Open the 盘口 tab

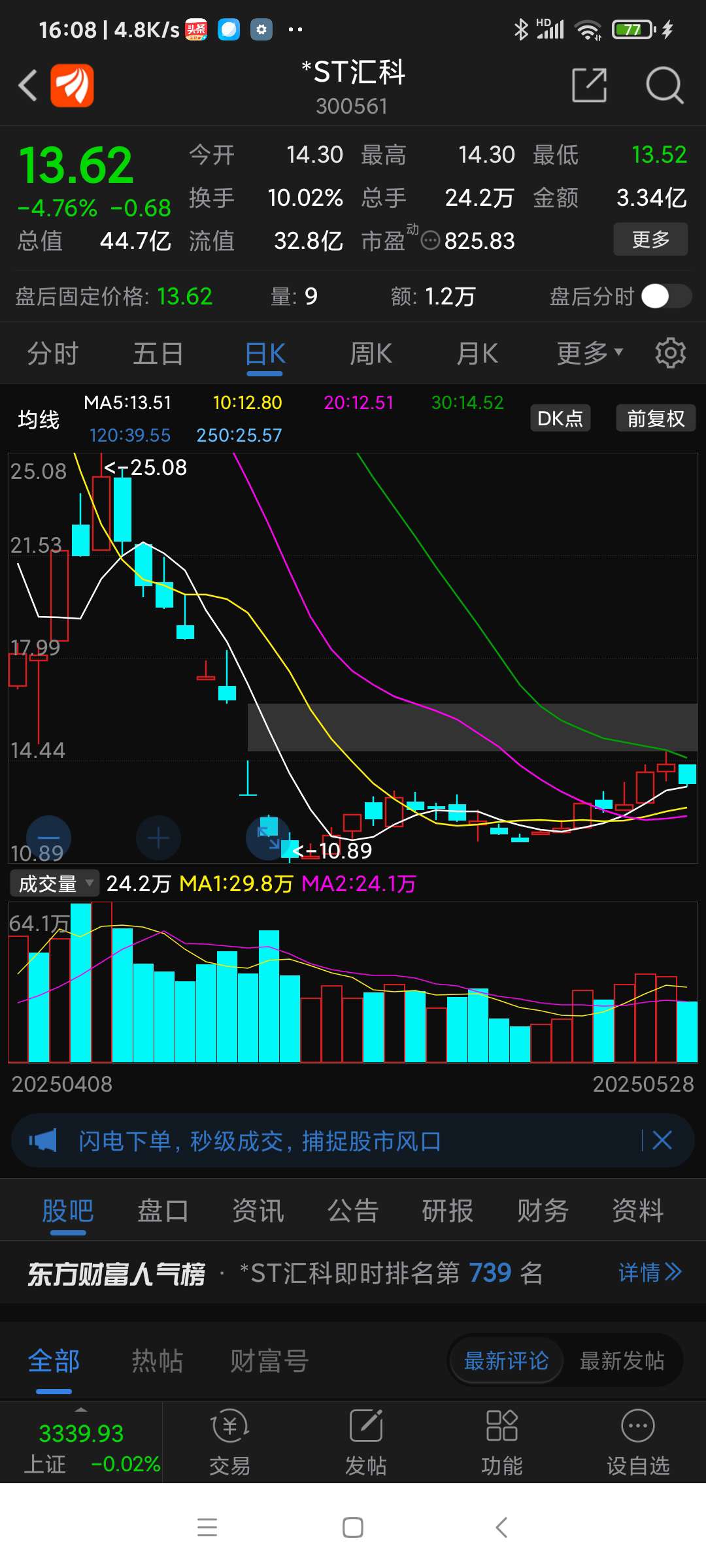coord(163,1211)
